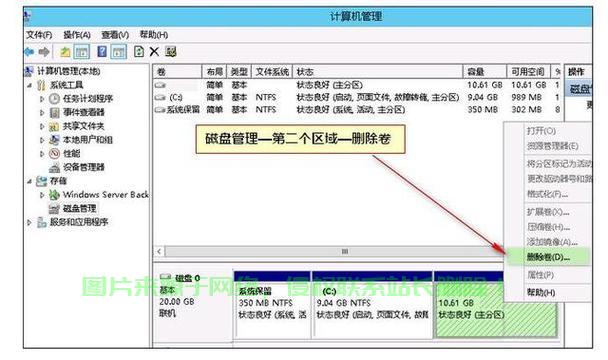Click the Local Users and Groups icon
The height and width of the screenshot is (360, 608).
(x=54, y=140)
